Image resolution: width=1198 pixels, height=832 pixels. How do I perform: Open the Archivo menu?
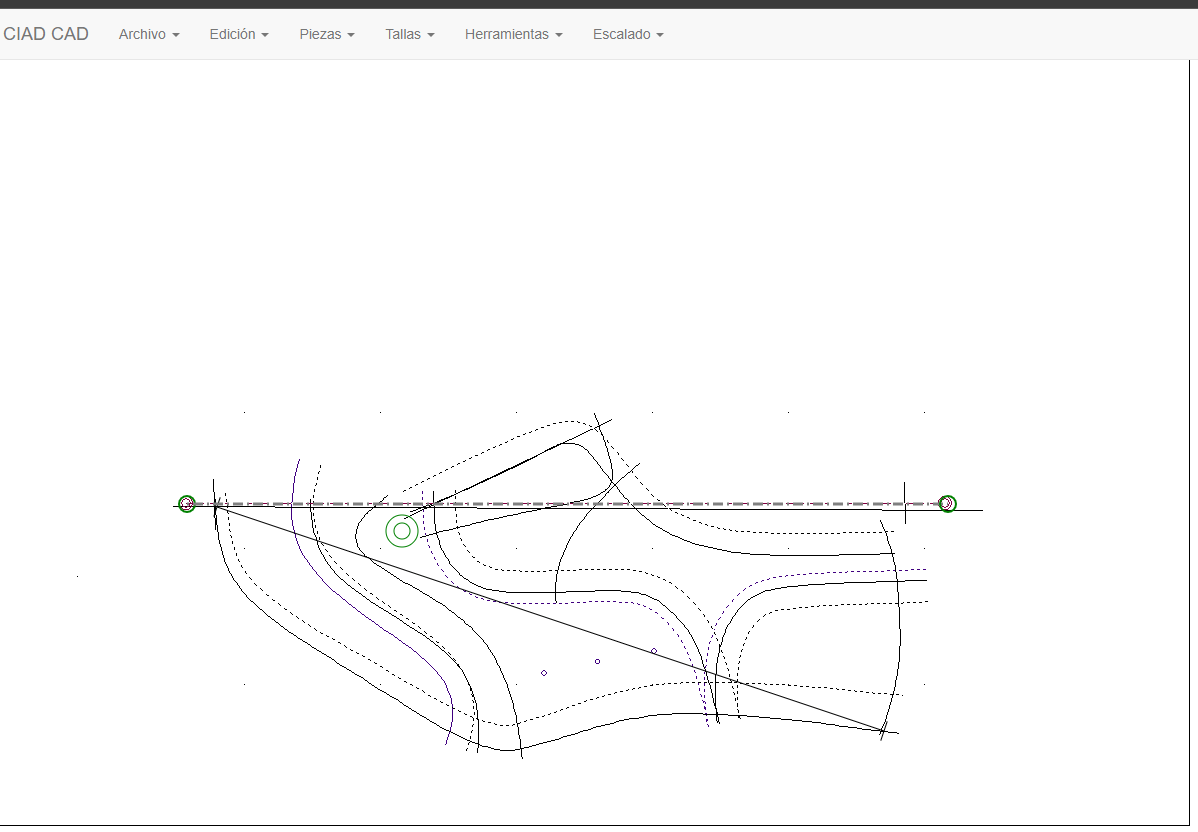tap(148, 34)
